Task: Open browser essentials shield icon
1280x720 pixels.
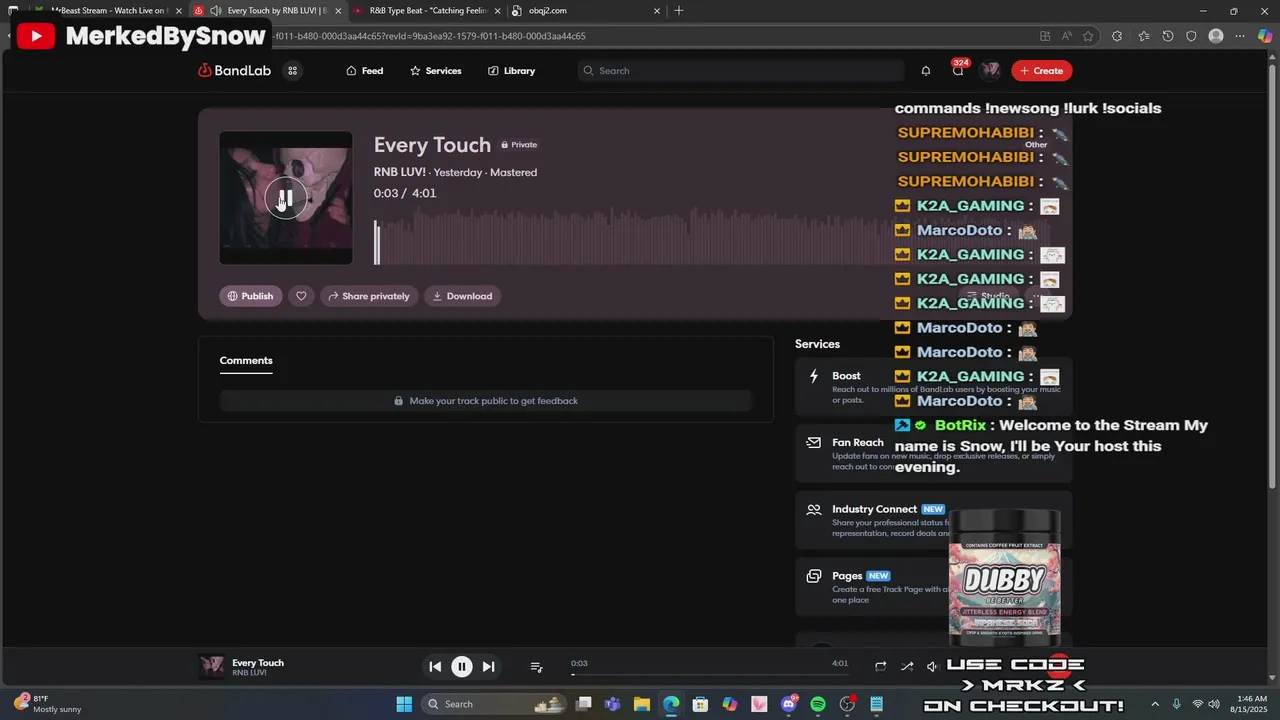Action: 1191,36
